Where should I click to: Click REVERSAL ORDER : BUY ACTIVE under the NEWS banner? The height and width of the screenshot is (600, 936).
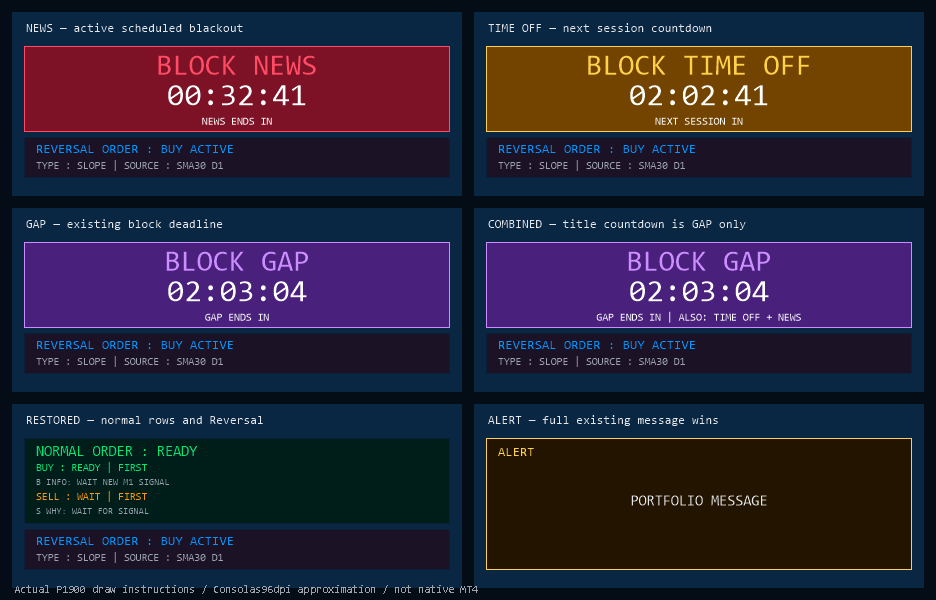click(x=134, y=149)
